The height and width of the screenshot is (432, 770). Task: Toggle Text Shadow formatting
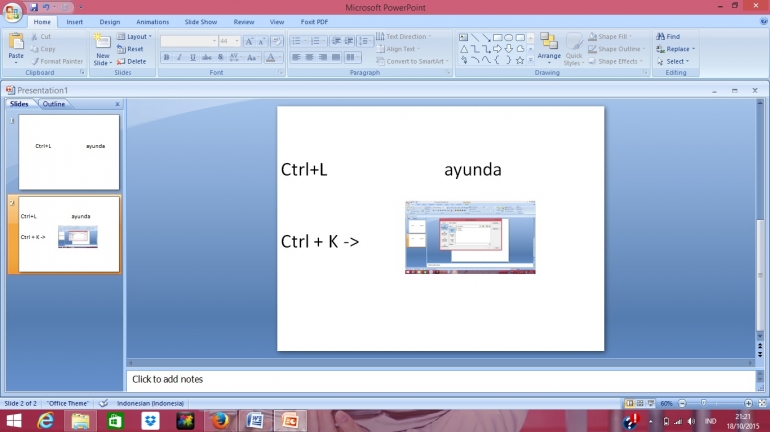[x=220, y=57]
